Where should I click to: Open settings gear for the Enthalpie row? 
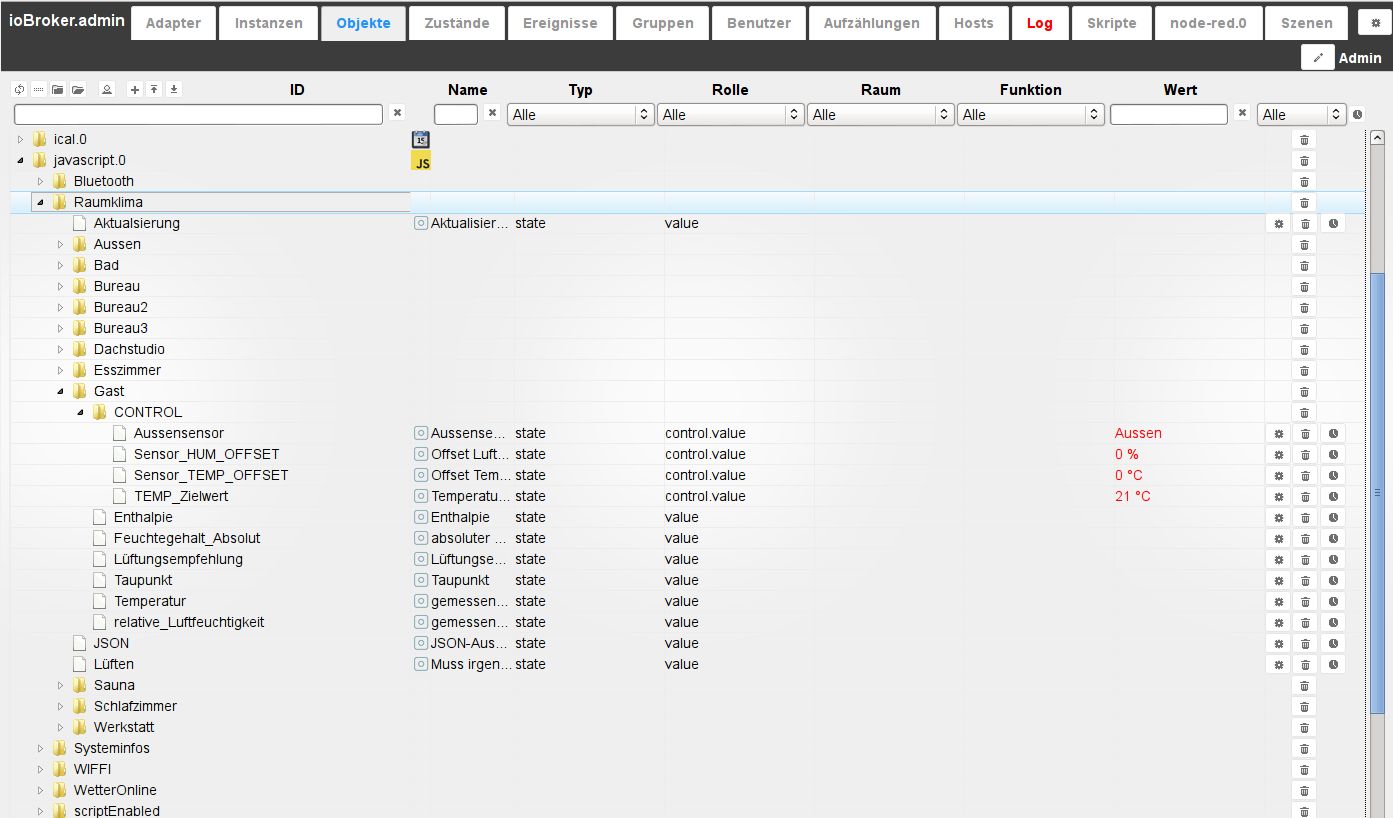tap(1278, 517)
